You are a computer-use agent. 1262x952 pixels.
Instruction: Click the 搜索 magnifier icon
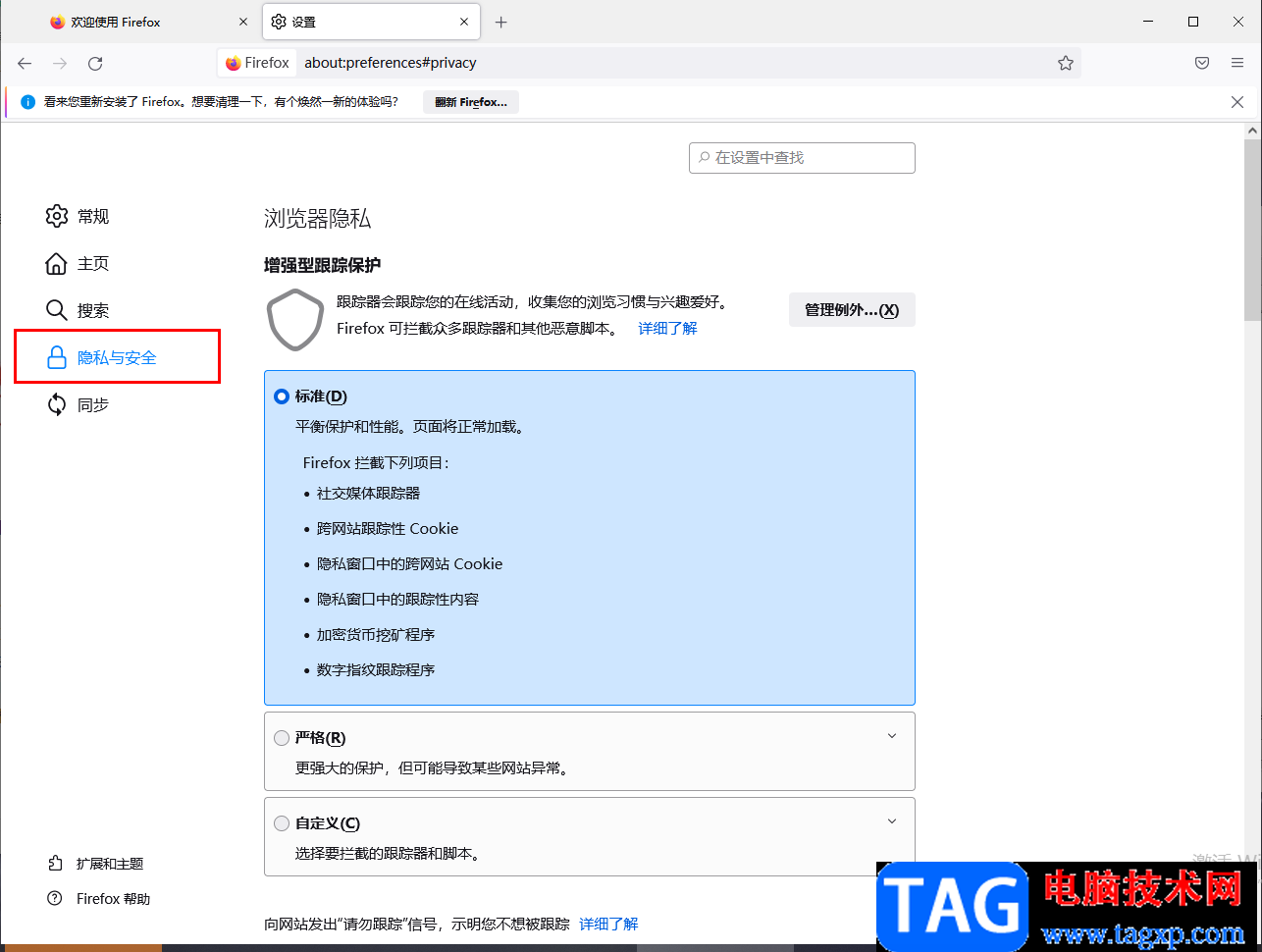[57, 310]
